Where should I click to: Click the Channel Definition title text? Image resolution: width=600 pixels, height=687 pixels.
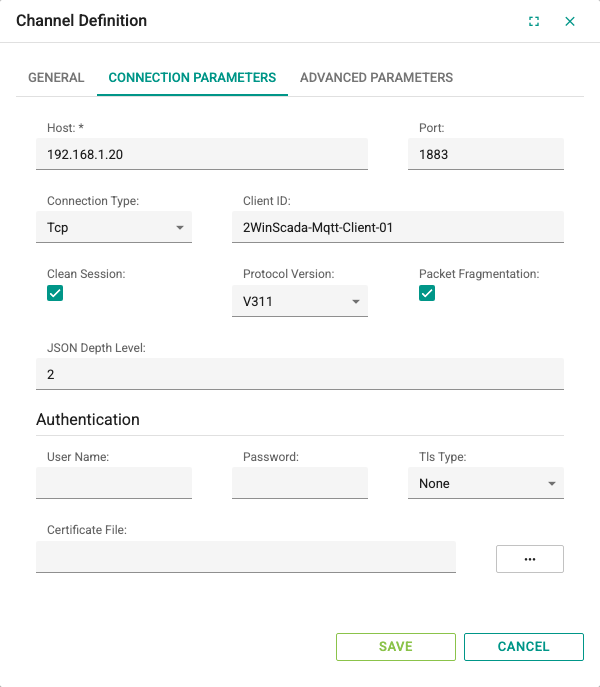click(82, 21)
